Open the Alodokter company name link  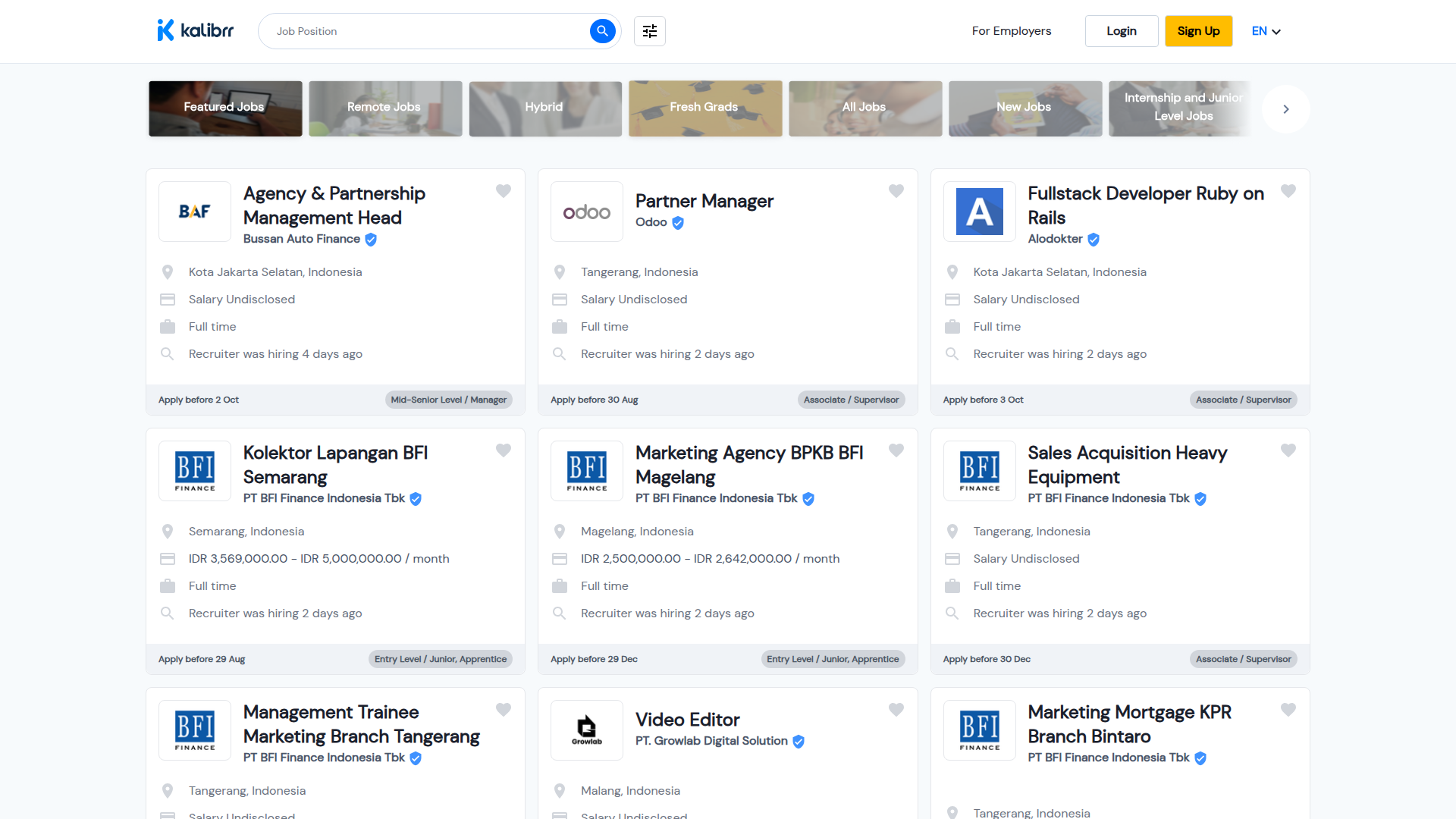[x=1055, y=239]
